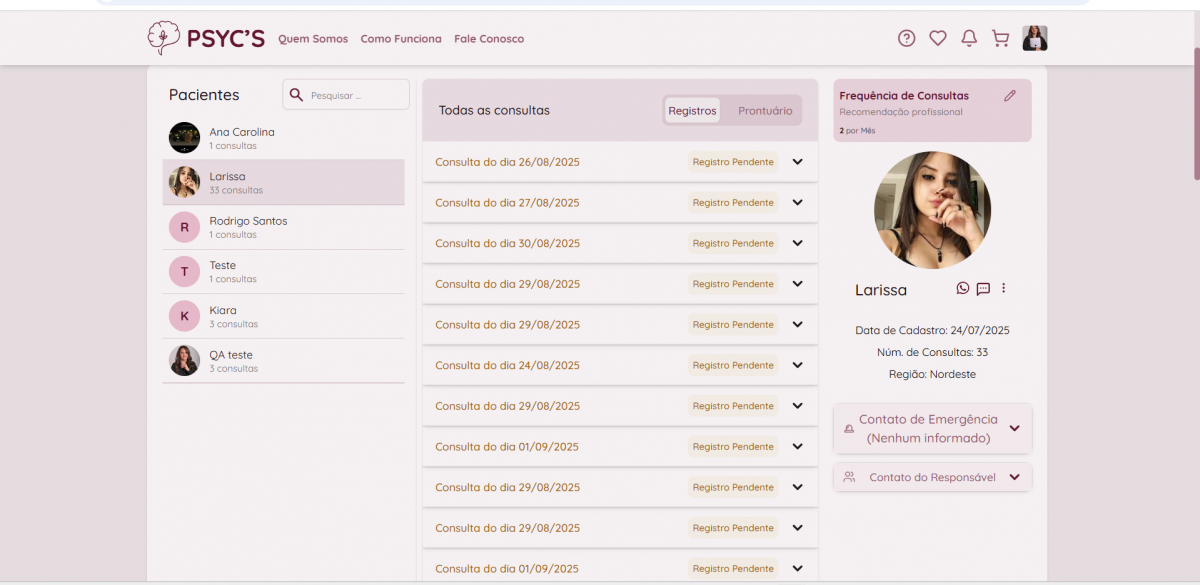Open chat message icon beside Larissa
The width and height of the screenshot is (1200, 585).
tap(983, 288)
